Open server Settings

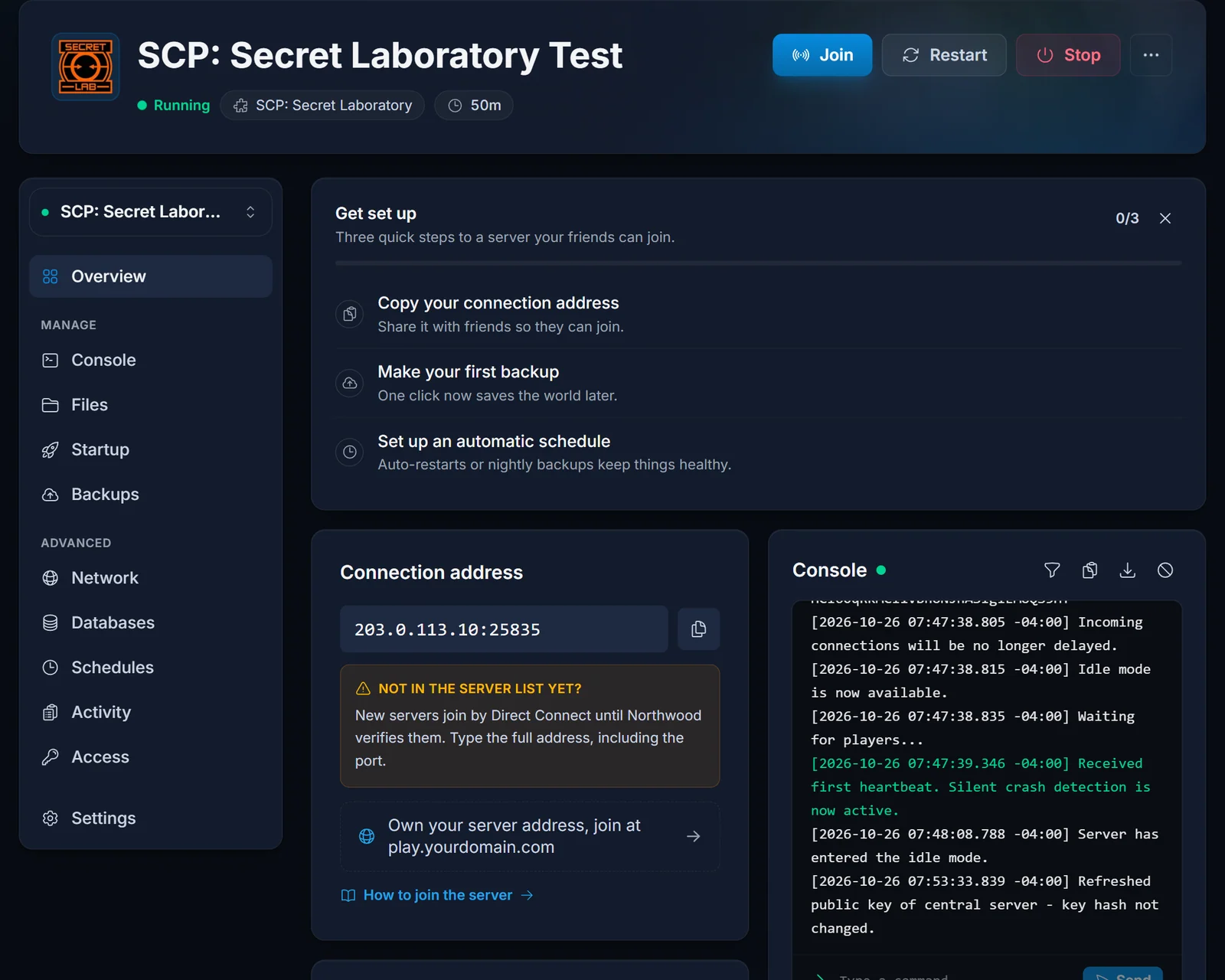(151, 818)
